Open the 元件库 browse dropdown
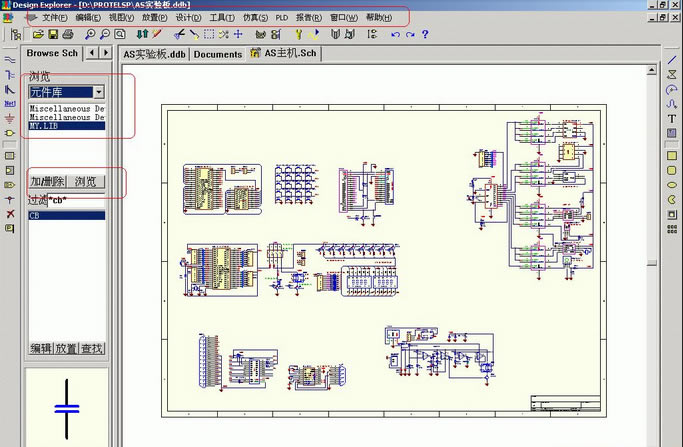 99,92
